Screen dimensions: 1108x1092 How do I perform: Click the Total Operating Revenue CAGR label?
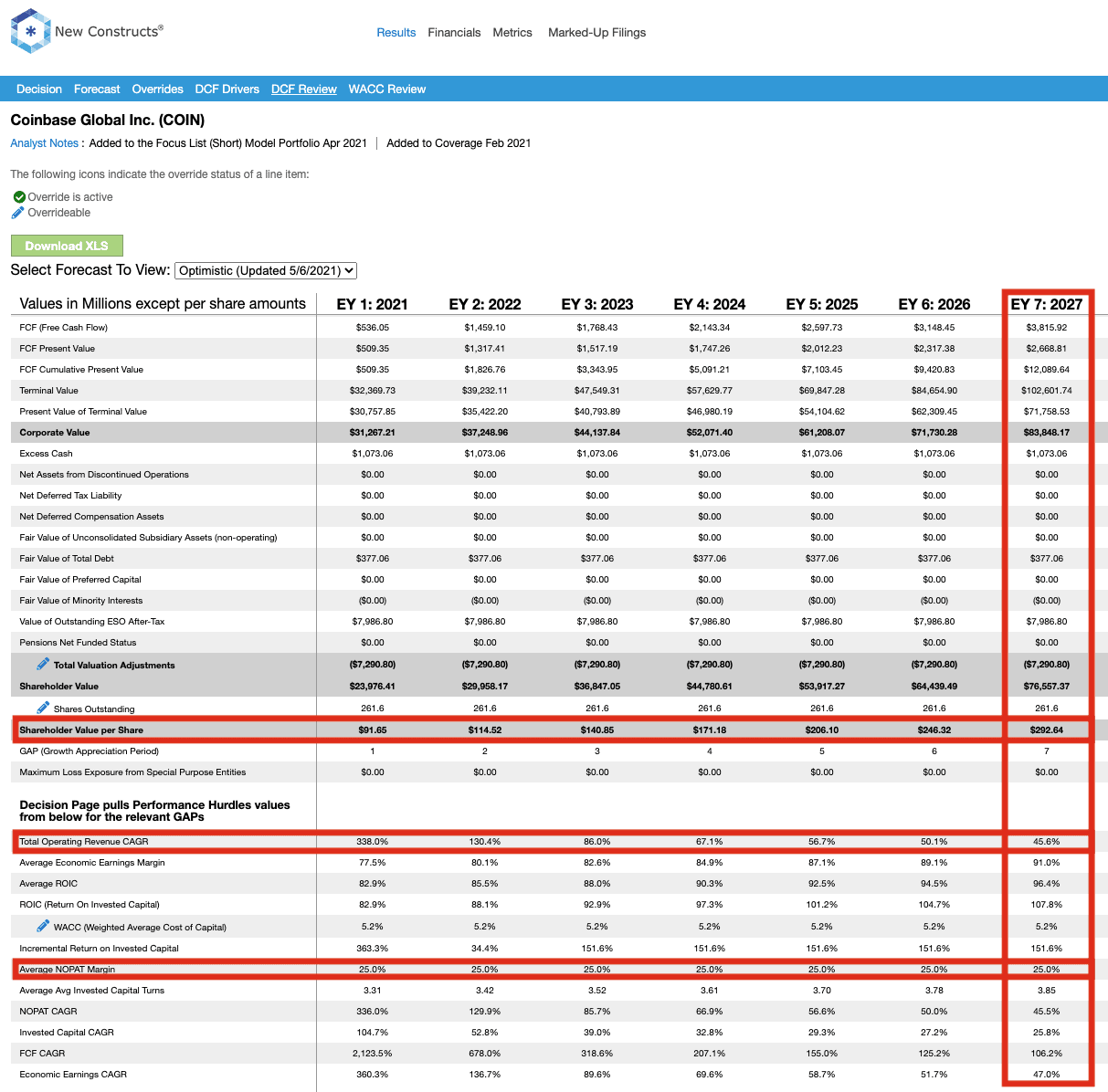pyautogui.click(x=84, y=842)
